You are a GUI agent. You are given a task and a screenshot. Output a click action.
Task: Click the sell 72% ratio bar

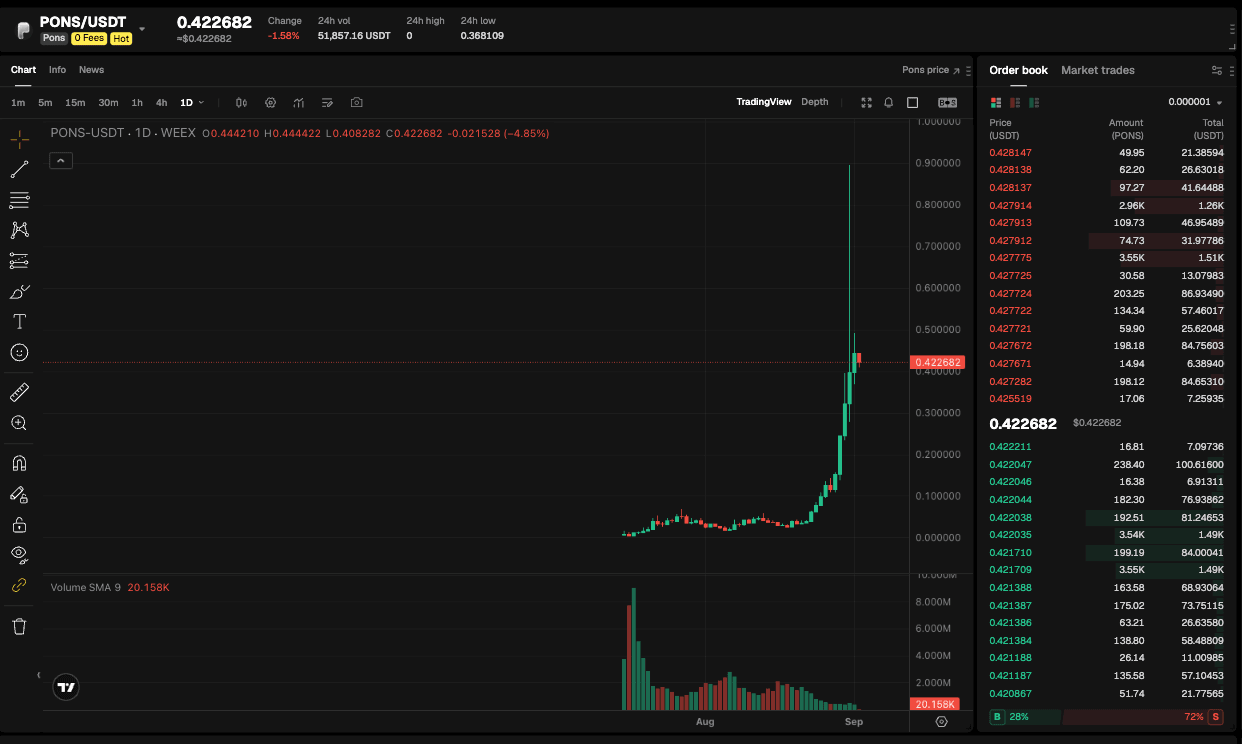(x=1143, y=717)
